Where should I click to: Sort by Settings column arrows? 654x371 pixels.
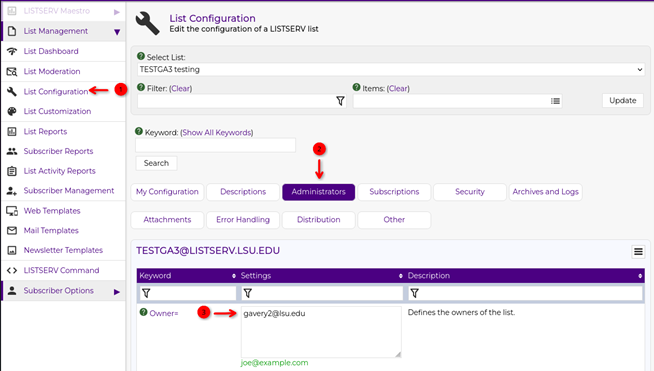click(x=401, y=276)
